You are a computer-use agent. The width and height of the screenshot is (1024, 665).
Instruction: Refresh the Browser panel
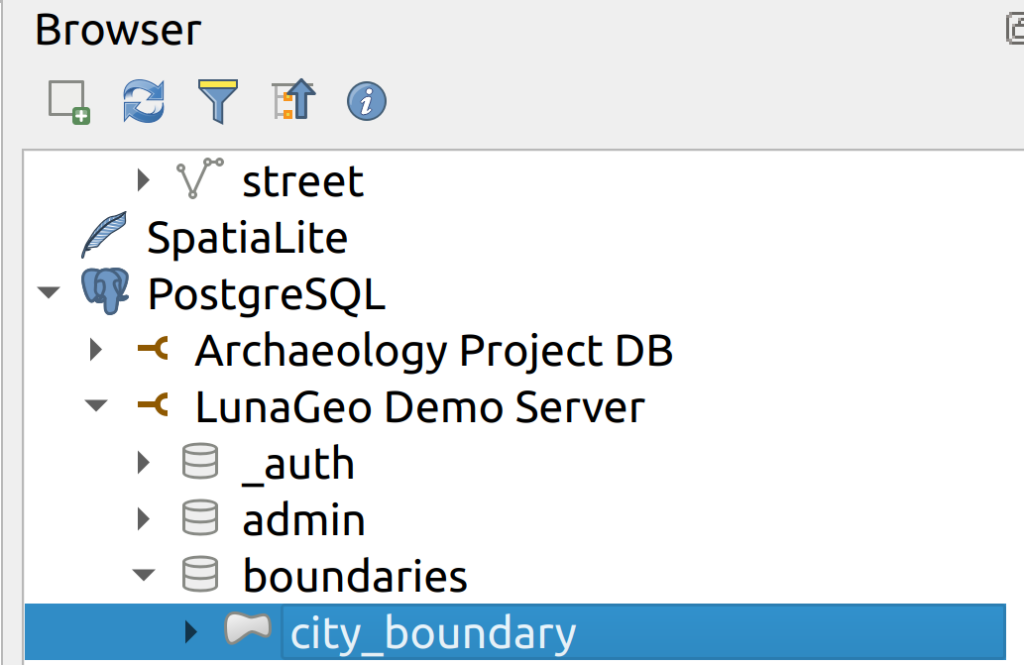coord(143,101)
